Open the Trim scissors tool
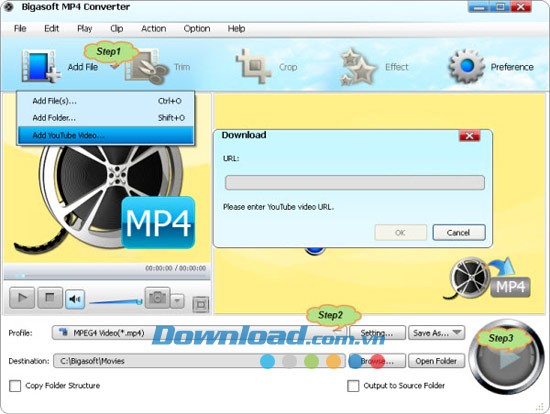 click(147, 67)
